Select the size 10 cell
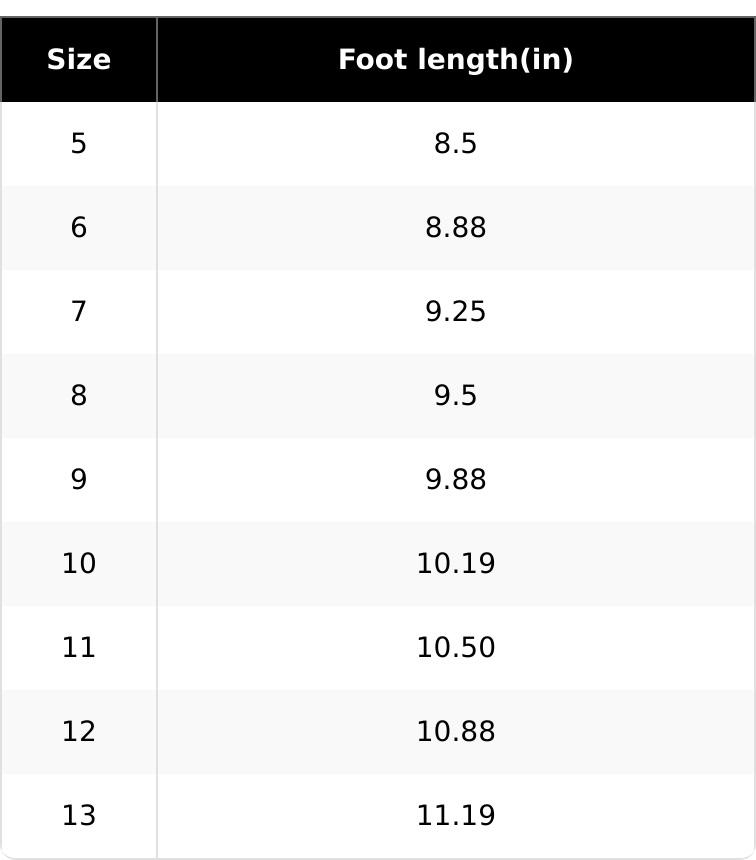The image size is (756, 860). pyautogui.click(x=79, y=564)
